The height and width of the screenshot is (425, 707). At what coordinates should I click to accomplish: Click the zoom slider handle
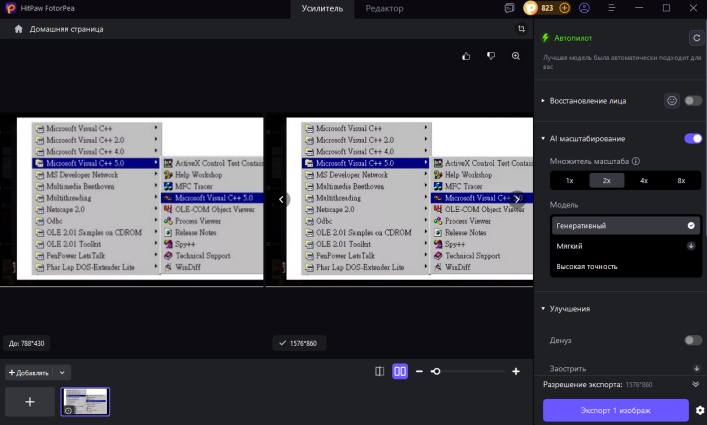436,371
